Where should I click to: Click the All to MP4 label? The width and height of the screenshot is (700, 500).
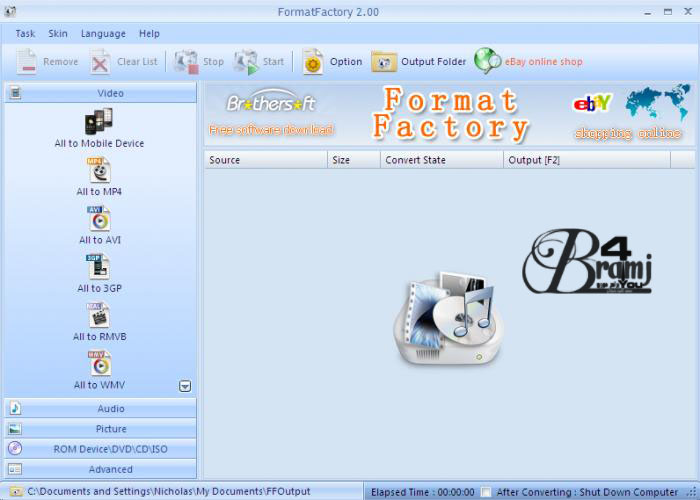click(x=99, y=192)
